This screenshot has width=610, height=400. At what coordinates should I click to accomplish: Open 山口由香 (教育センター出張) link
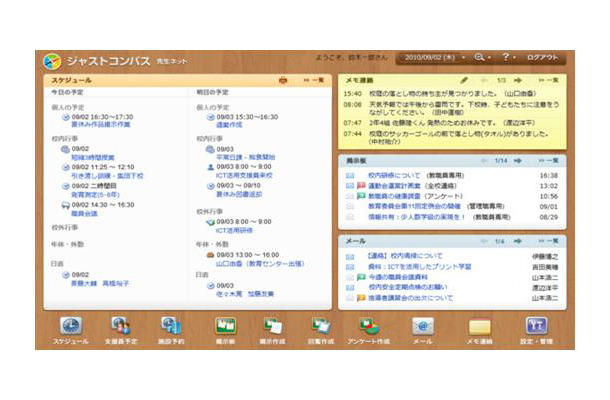click(260, 264)
